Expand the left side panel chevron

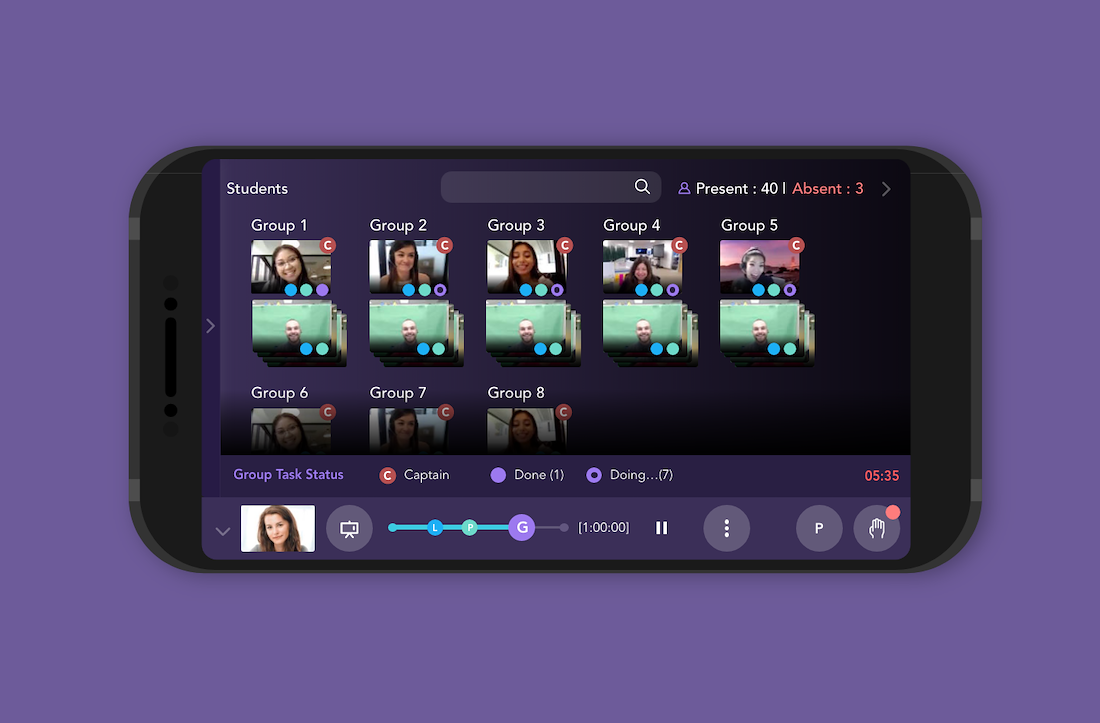(210, 325)
